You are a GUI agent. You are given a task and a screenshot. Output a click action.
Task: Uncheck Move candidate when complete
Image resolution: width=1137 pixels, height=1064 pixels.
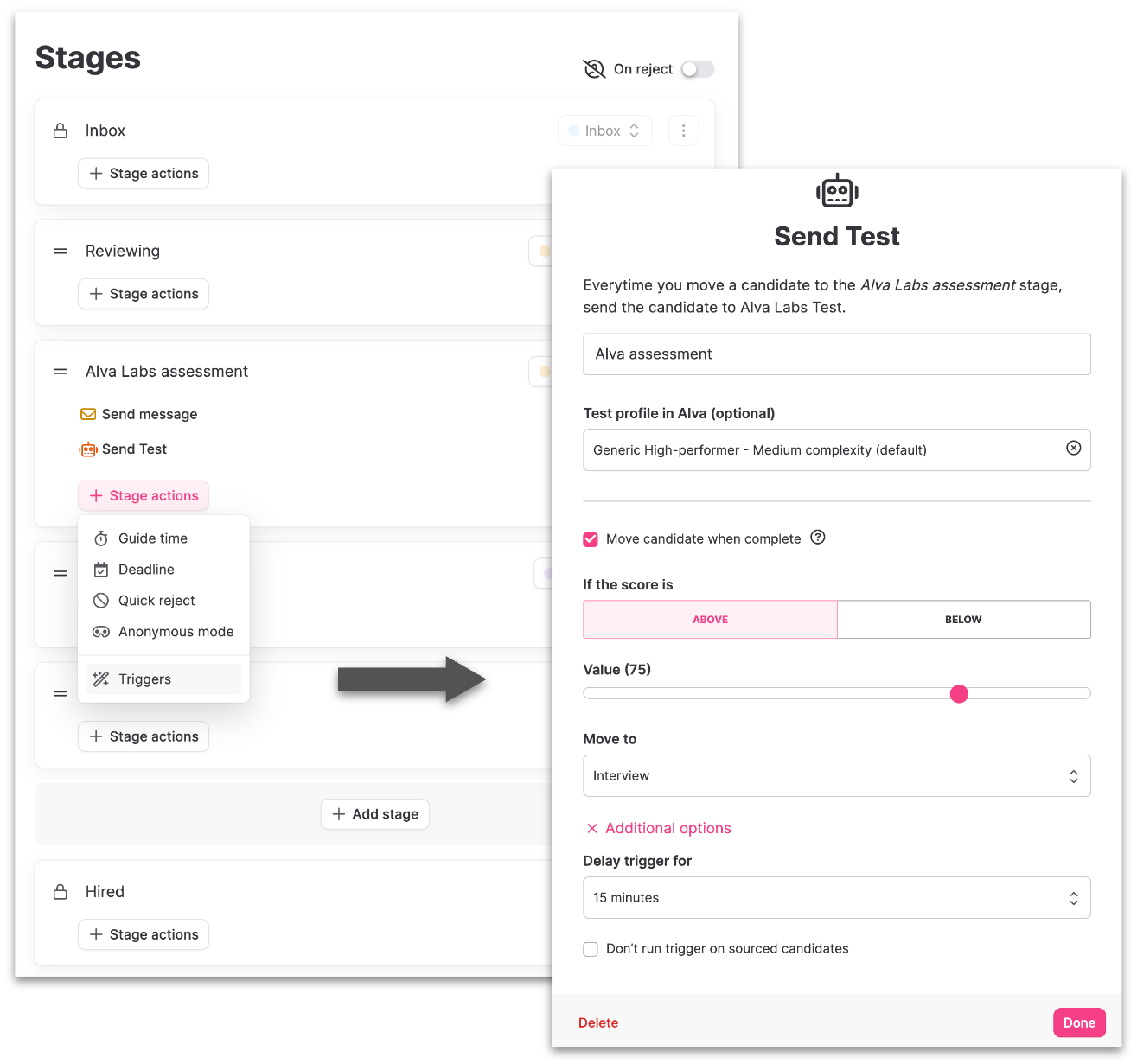(590, 538)
